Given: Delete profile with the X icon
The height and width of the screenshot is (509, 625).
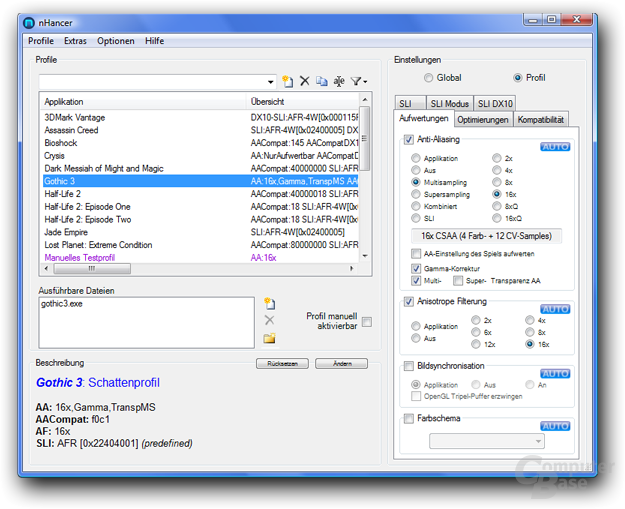Looking at the screenshot, I should coord(305,81).
